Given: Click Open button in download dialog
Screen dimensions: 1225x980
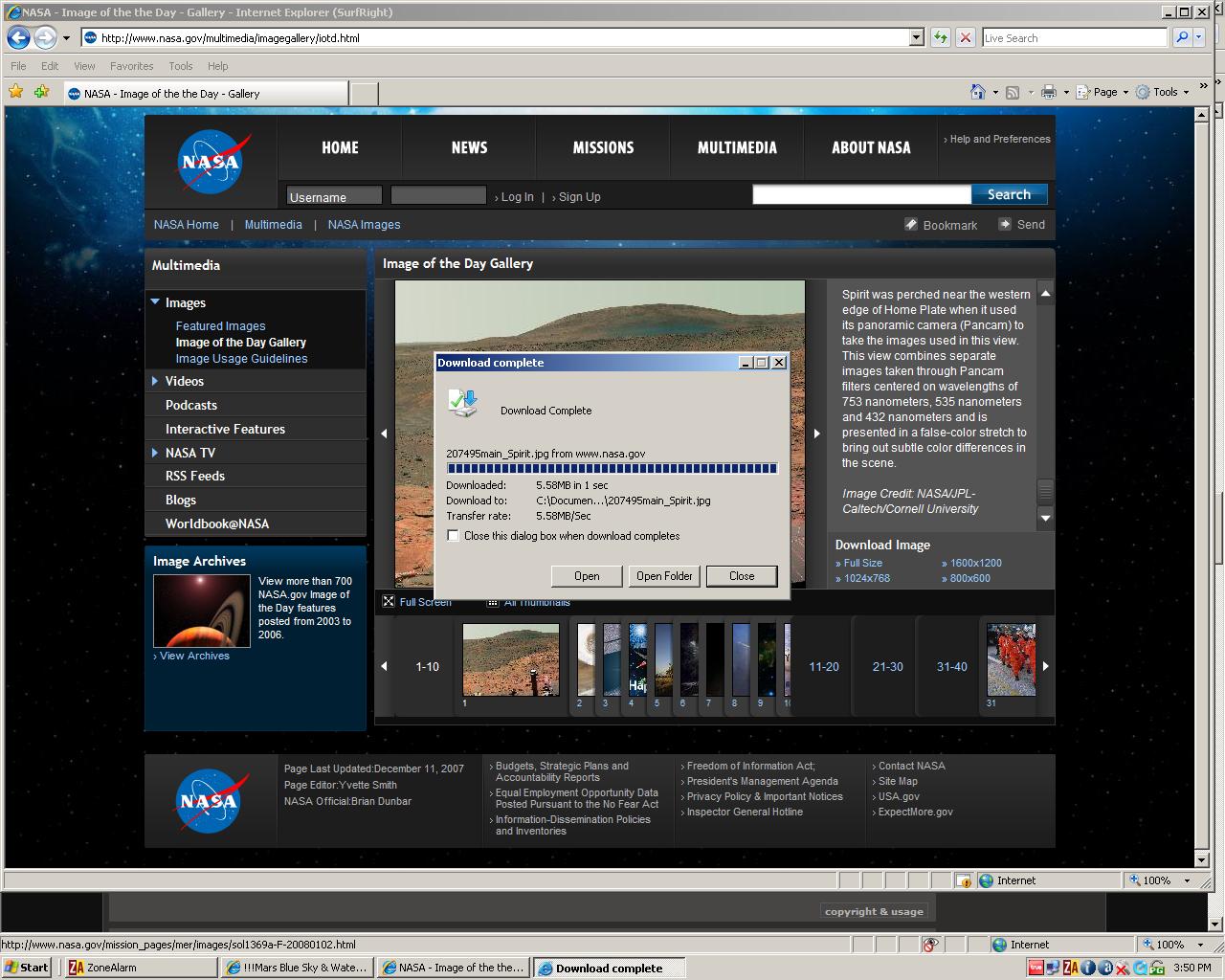Looking at the screenshot, I should point(587,576).
